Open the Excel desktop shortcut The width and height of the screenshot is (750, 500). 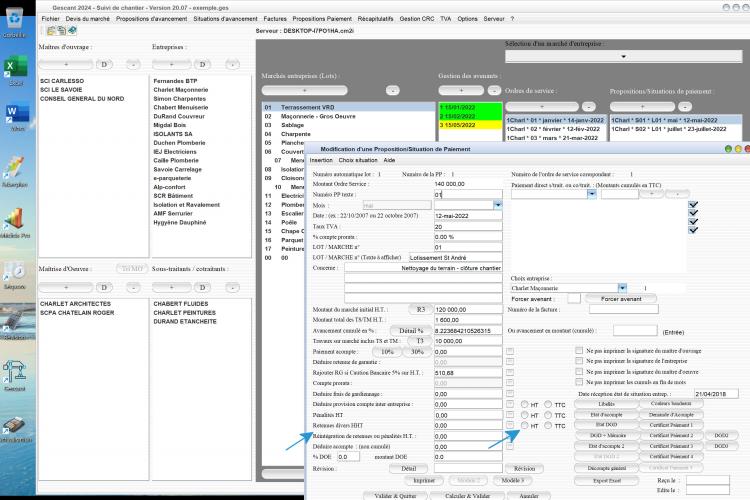click(x=16, y=71)
